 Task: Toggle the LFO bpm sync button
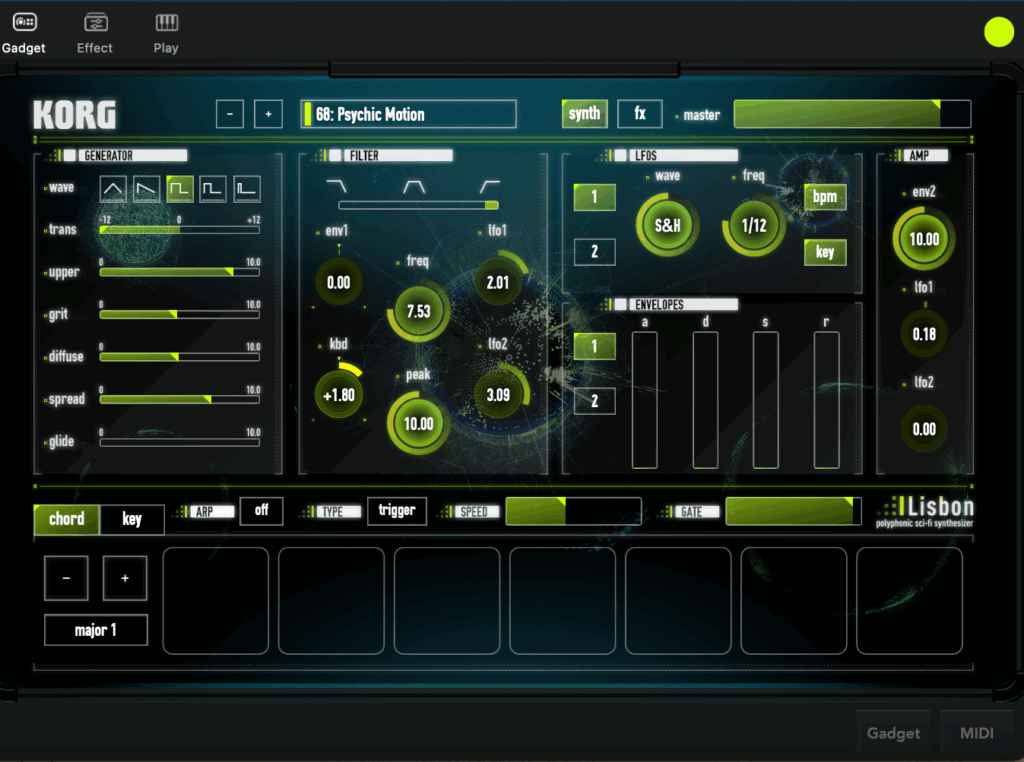pyautogui.click(x=824, y=197)
